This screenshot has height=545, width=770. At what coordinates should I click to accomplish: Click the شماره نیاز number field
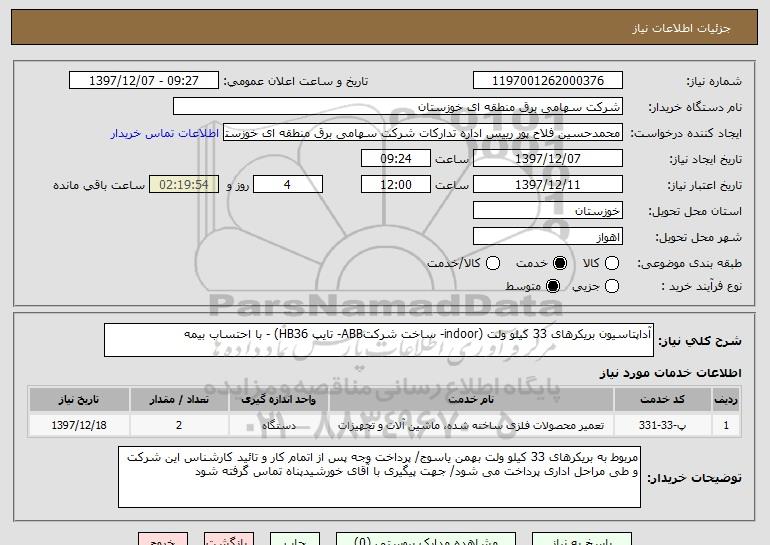(546, 80)
